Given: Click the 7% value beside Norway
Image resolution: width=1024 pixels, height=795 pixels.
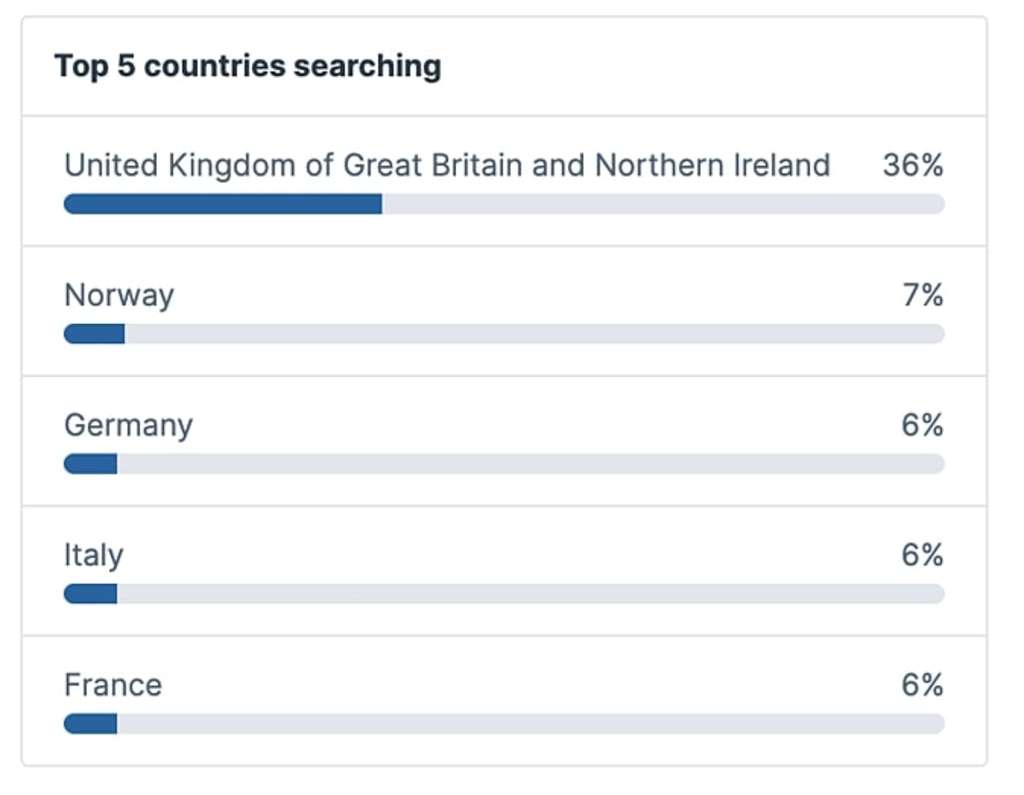Looking at the screenshot, I should [923, 295].
